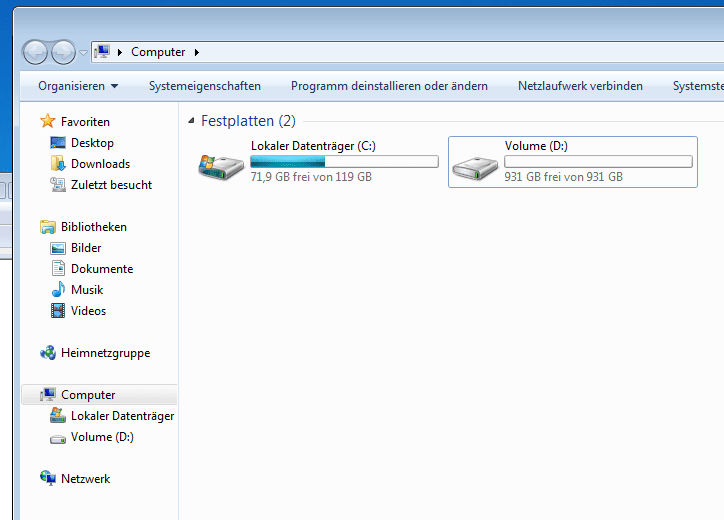This screenshot has height=520, width=724.
Task: Open the Videos library
Action: pyautogui.click(x=89, y=311)
